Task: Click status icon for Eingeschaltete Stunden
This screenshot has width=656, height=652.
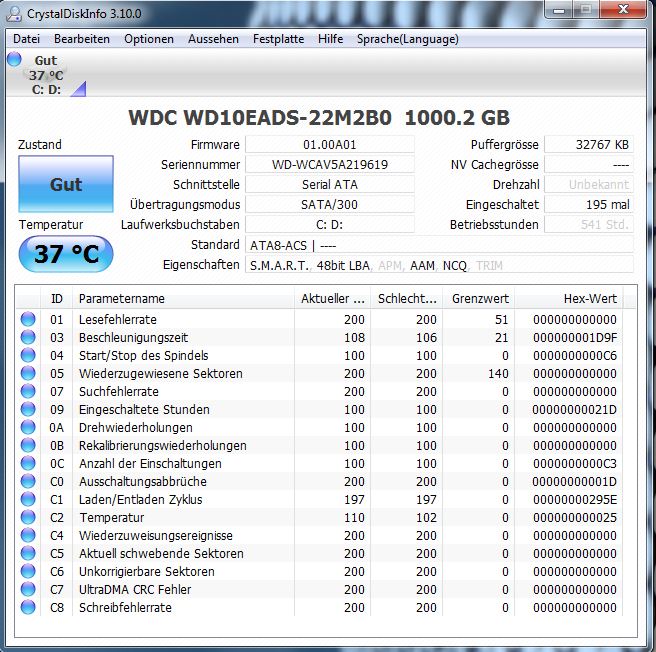Action: tap(28, 409)
